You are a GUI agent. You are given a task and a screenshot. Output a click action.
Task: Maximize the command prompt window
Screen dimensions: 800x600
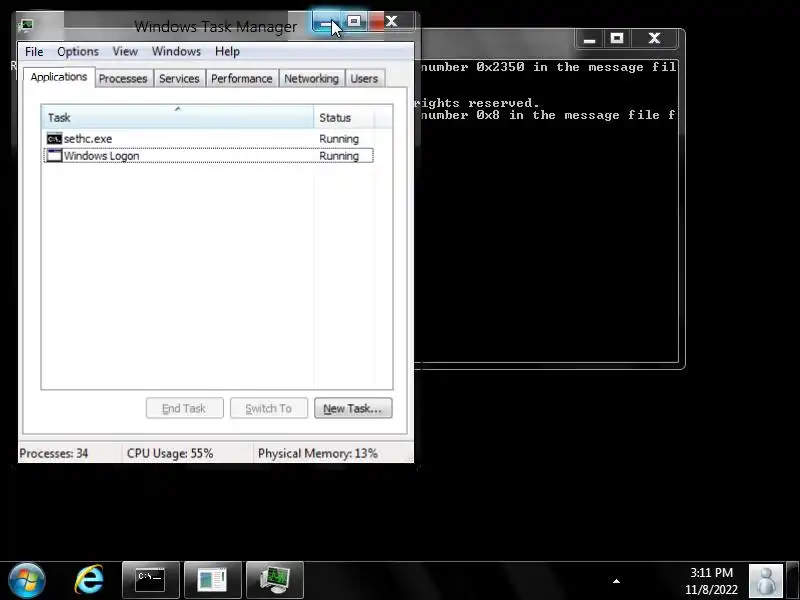click(617, 39)
